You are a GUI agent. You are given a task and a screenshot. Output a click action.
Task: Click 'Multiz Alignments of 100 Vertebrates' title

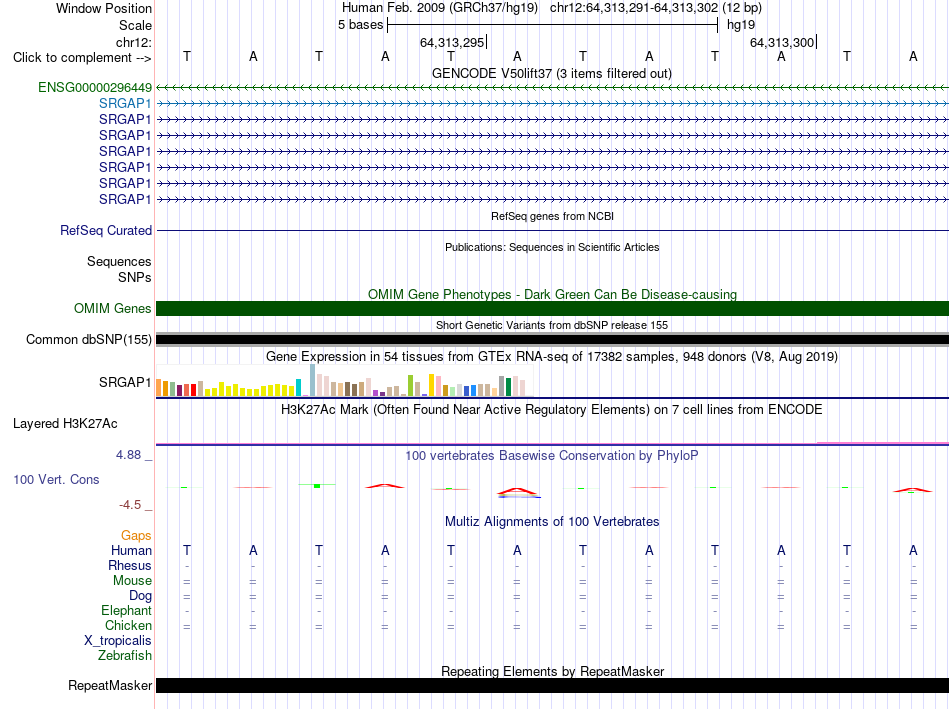pos(552,521)
